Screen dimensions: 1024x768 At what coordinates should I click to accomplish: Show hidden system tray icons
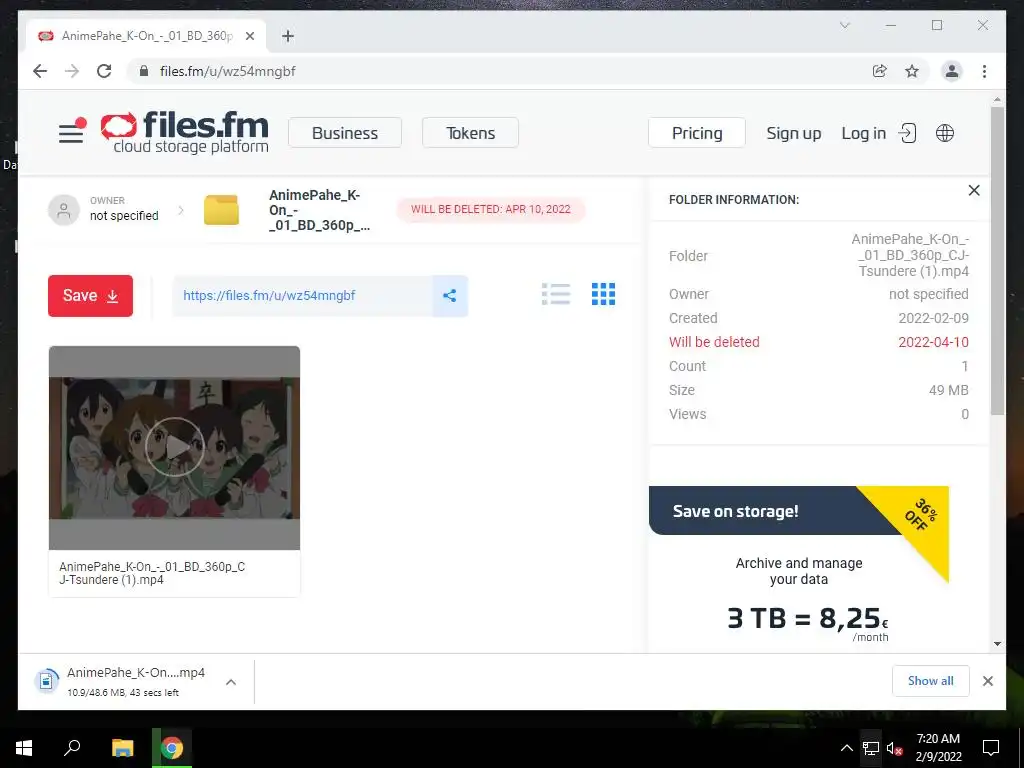[846, 748]
